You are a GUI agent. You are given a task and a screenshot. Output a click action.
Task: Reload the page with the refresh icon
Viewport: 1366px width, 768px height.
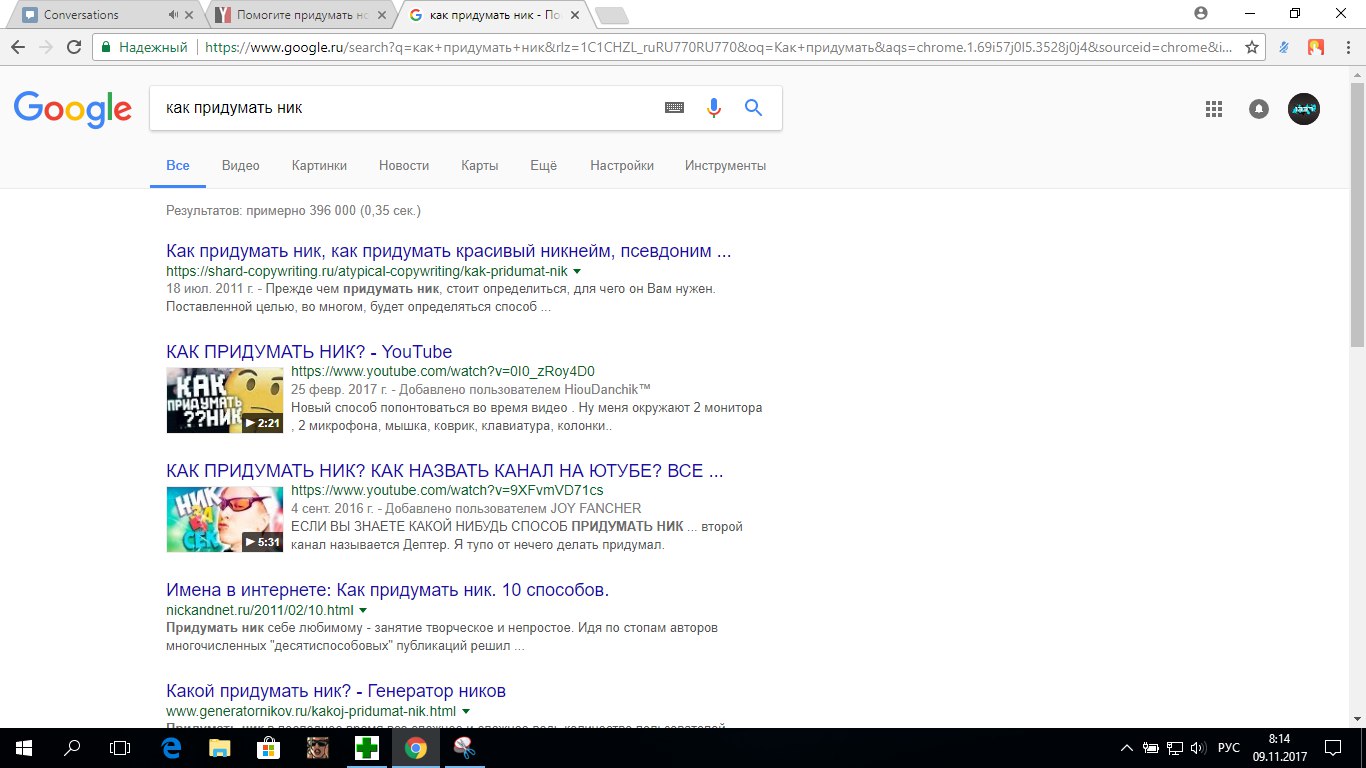click(x=75, y=46)
